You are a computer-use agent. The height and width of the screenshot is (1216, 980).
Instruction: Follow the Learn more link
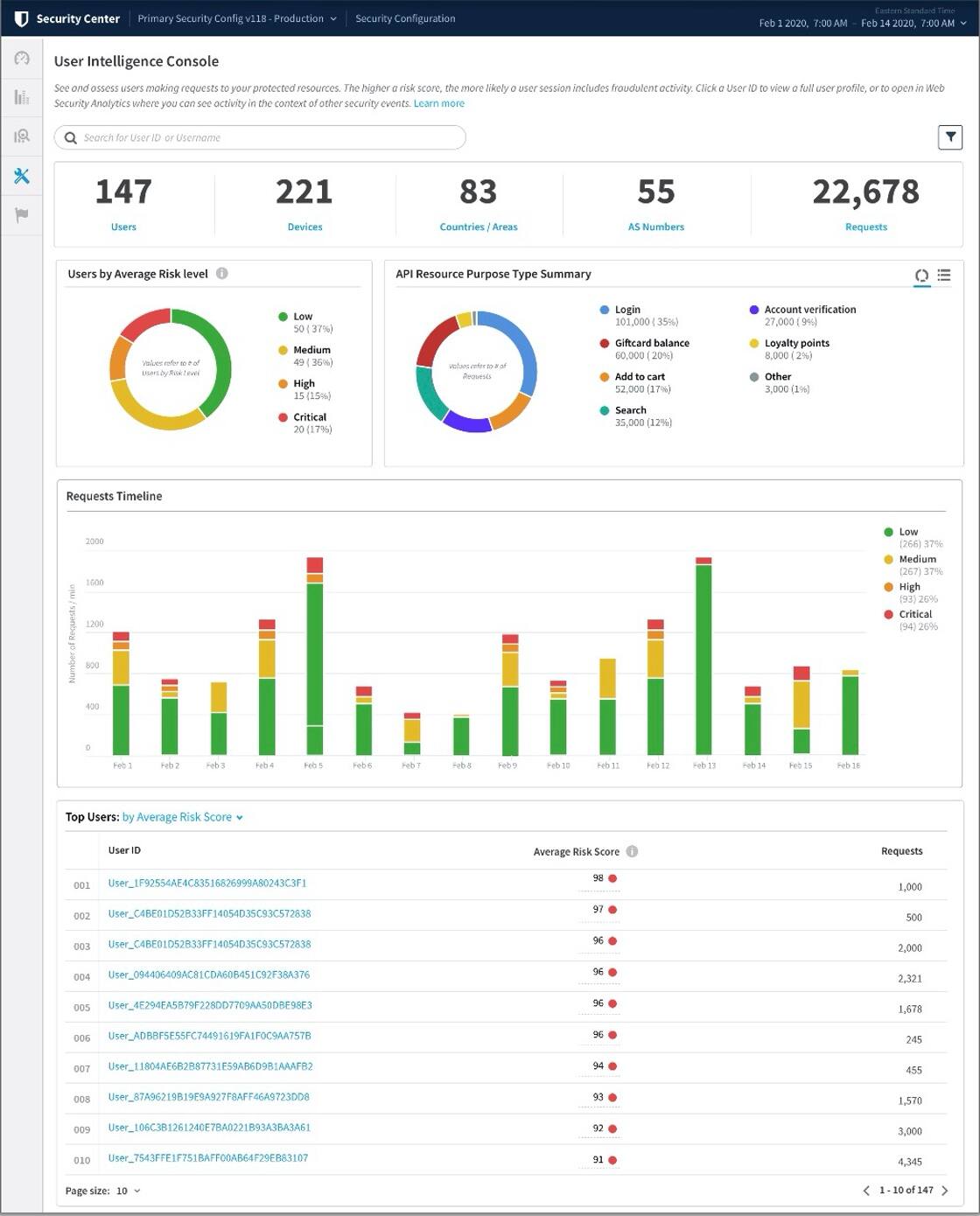438,103
